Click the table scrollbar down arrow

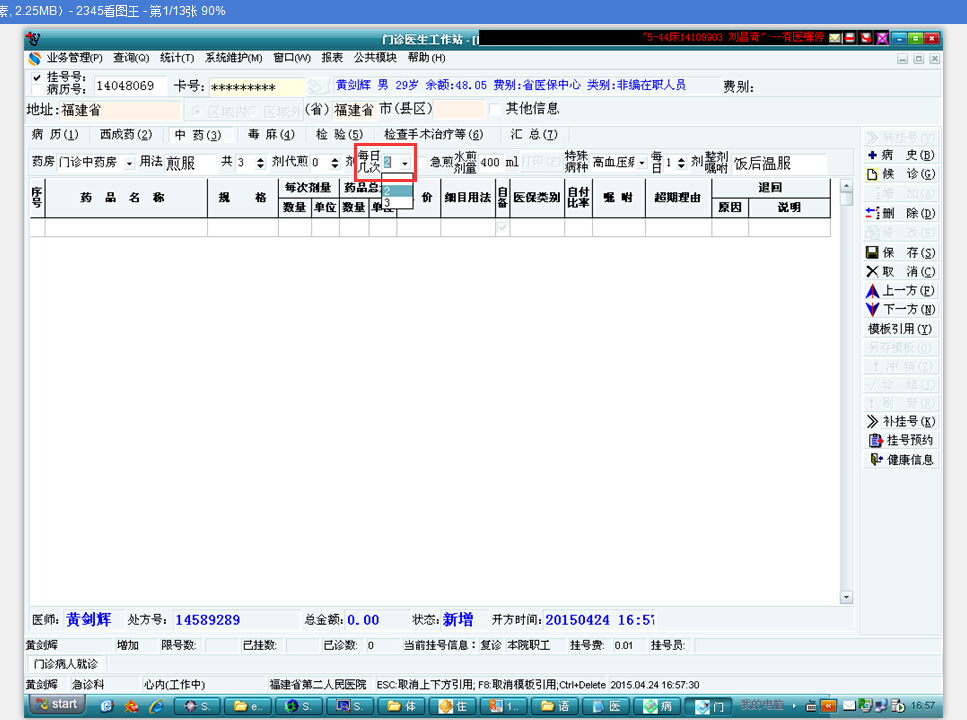click(846, 597)
